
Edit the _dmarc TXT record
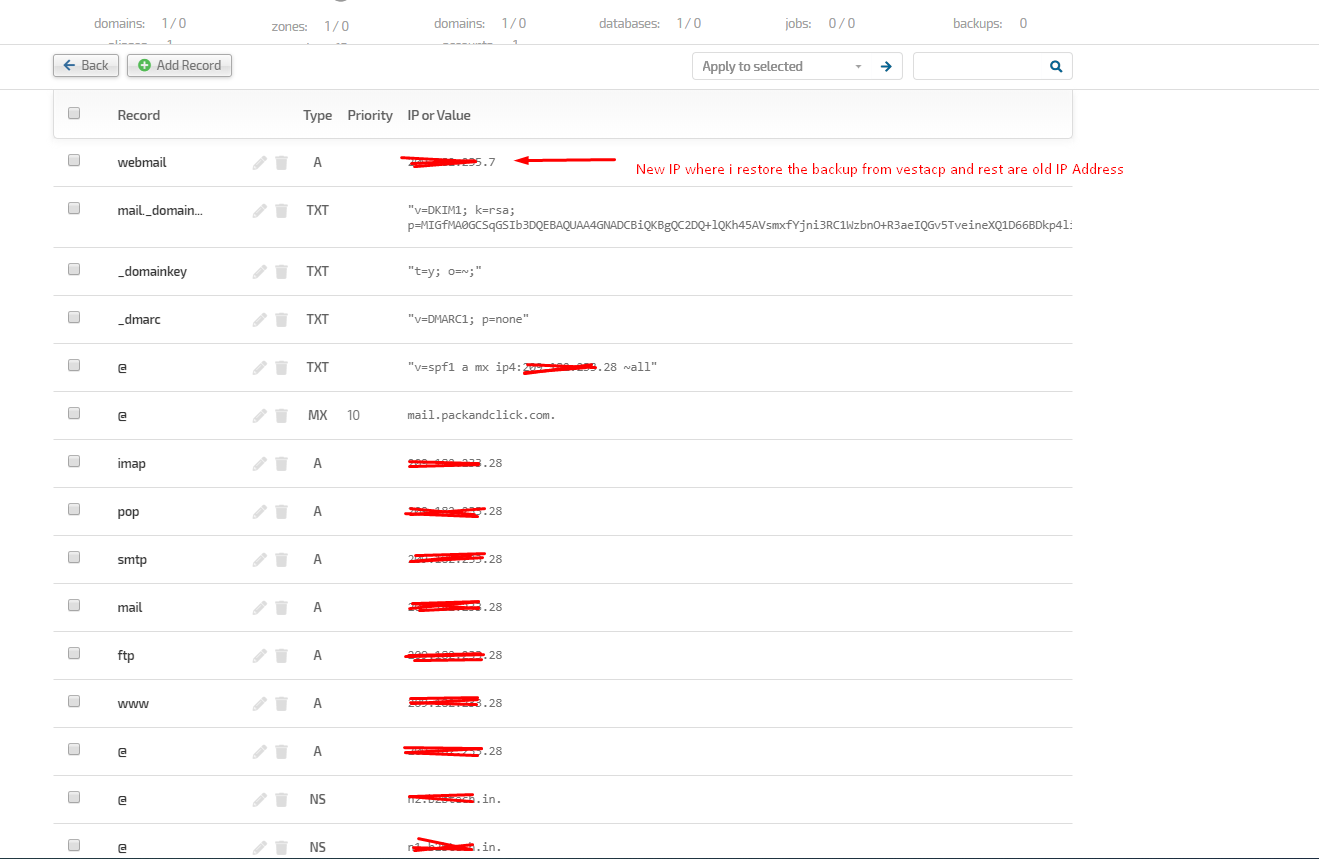click(x=259, y=318)
